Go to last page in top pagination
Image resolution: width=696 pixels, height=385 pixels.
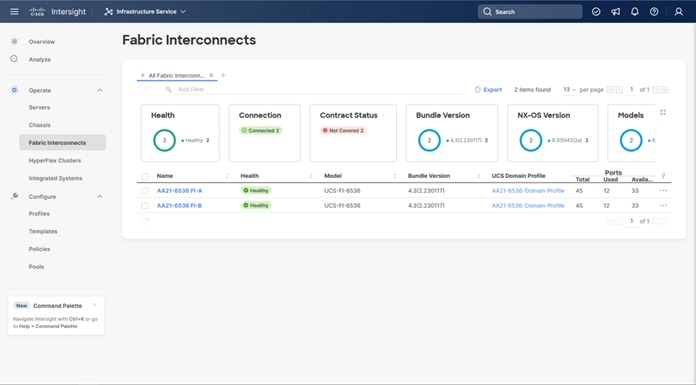(x=664, y=90)
